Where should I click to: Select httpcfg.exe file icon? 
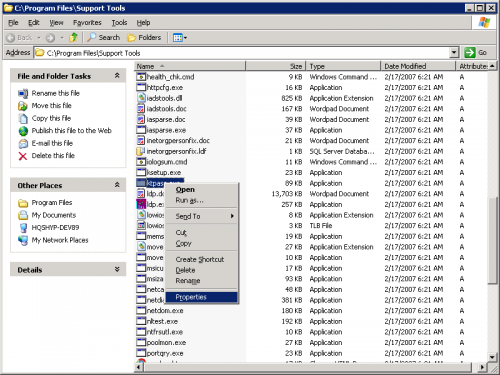141,87
